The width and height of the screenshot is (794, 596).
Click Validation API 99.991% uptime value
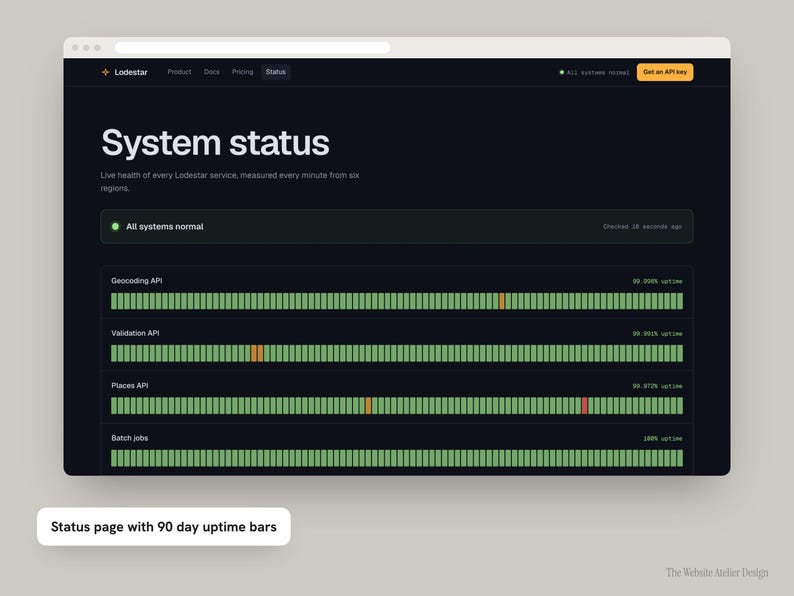[x=657, y=334]
